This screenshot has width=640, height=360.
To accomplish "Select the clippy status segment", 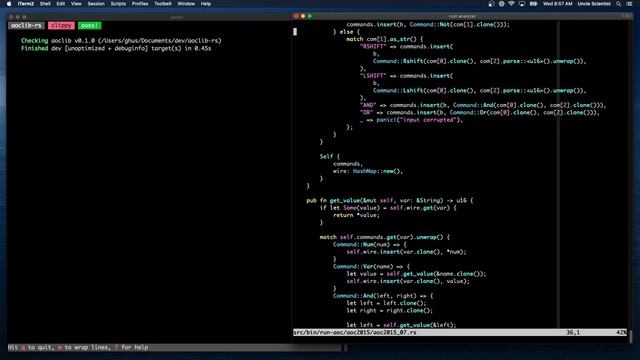I will tap(61, 25).
